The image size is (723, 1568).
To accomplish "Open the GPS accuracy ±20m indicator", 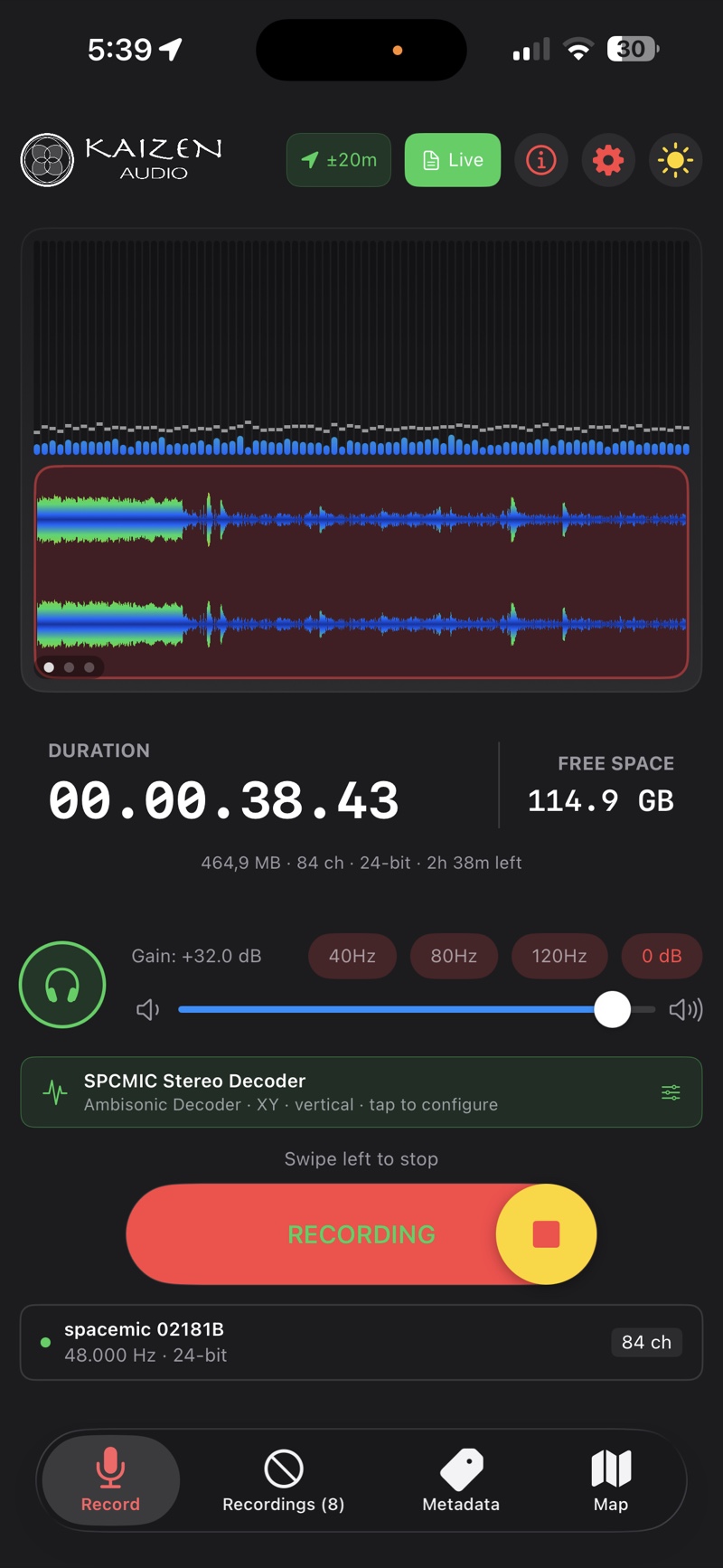I will [x=339, y=160].
